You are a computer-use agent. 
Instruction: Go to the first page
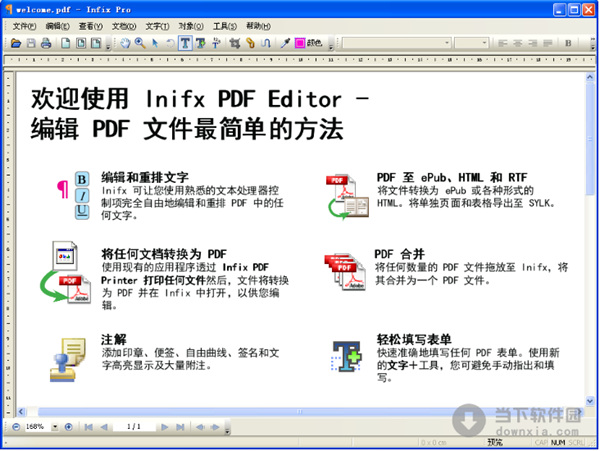point(88,427)
